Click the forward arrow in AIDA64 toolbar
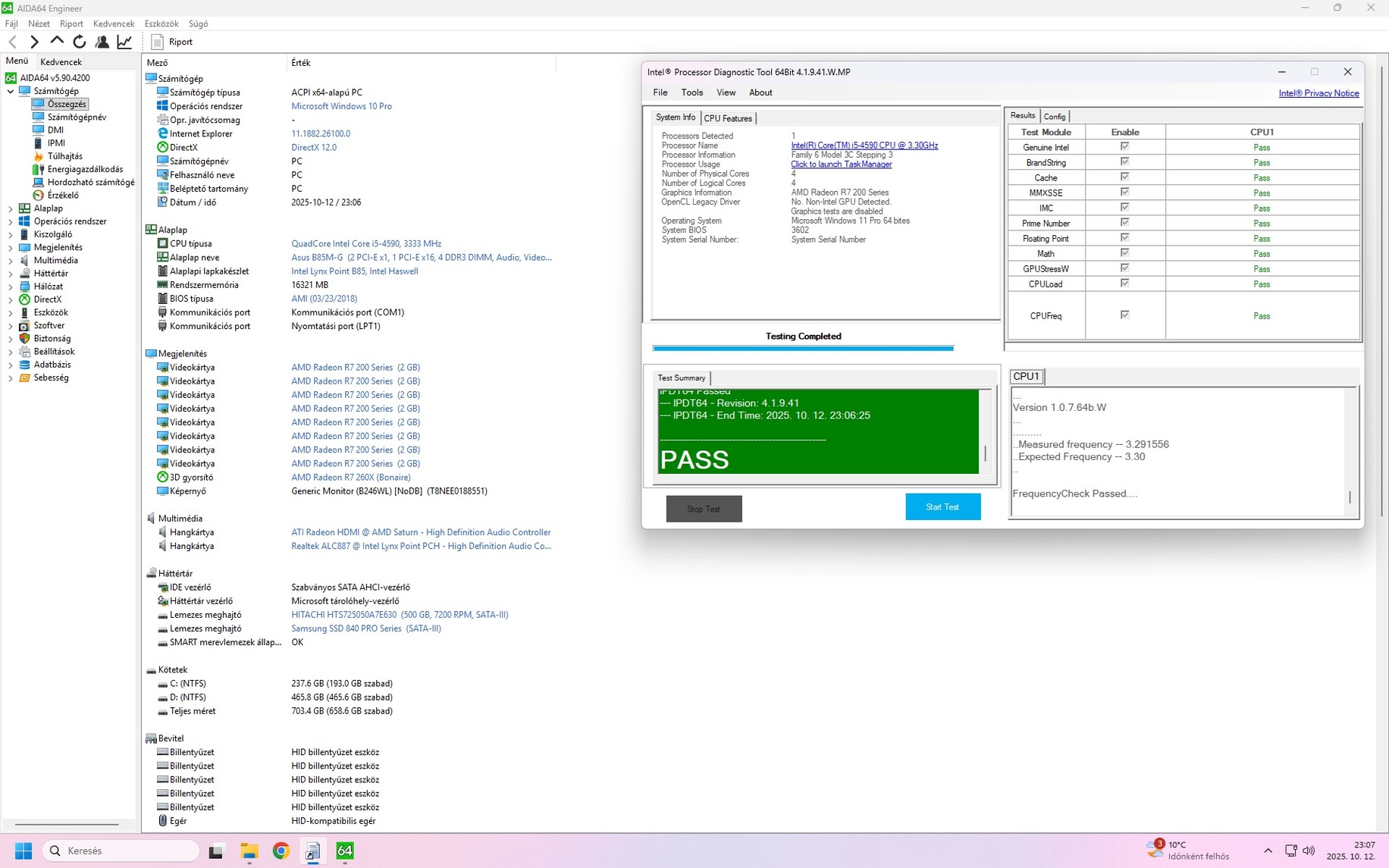Viewport: 1389px width, 868px height. point(34,42)
